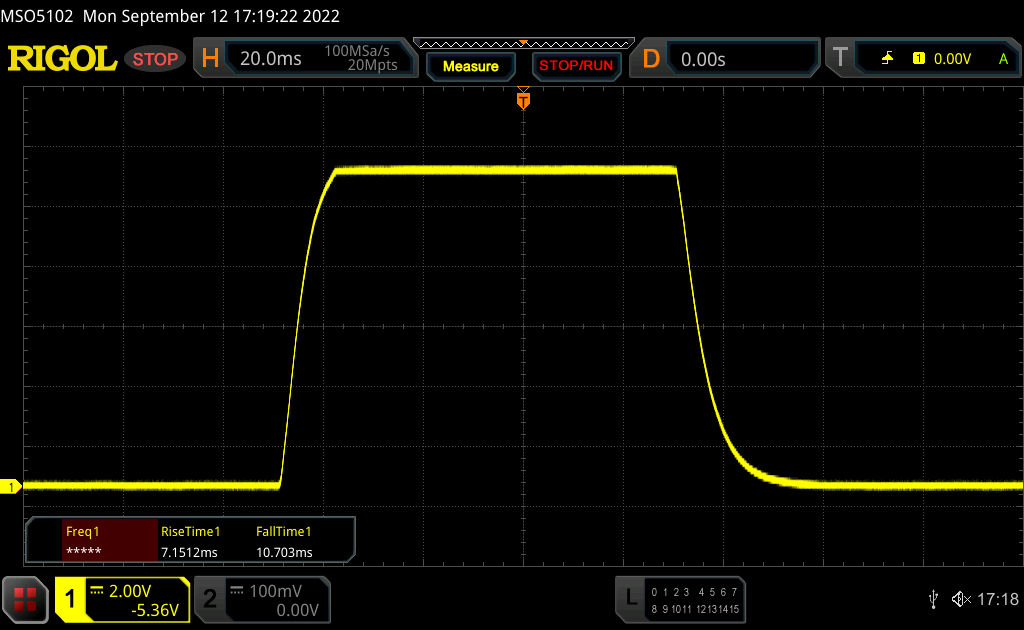This screenshot has width=1024, height=630.
Task: Select the FallTime1 measurement label
Action: (x=283, y=531)
